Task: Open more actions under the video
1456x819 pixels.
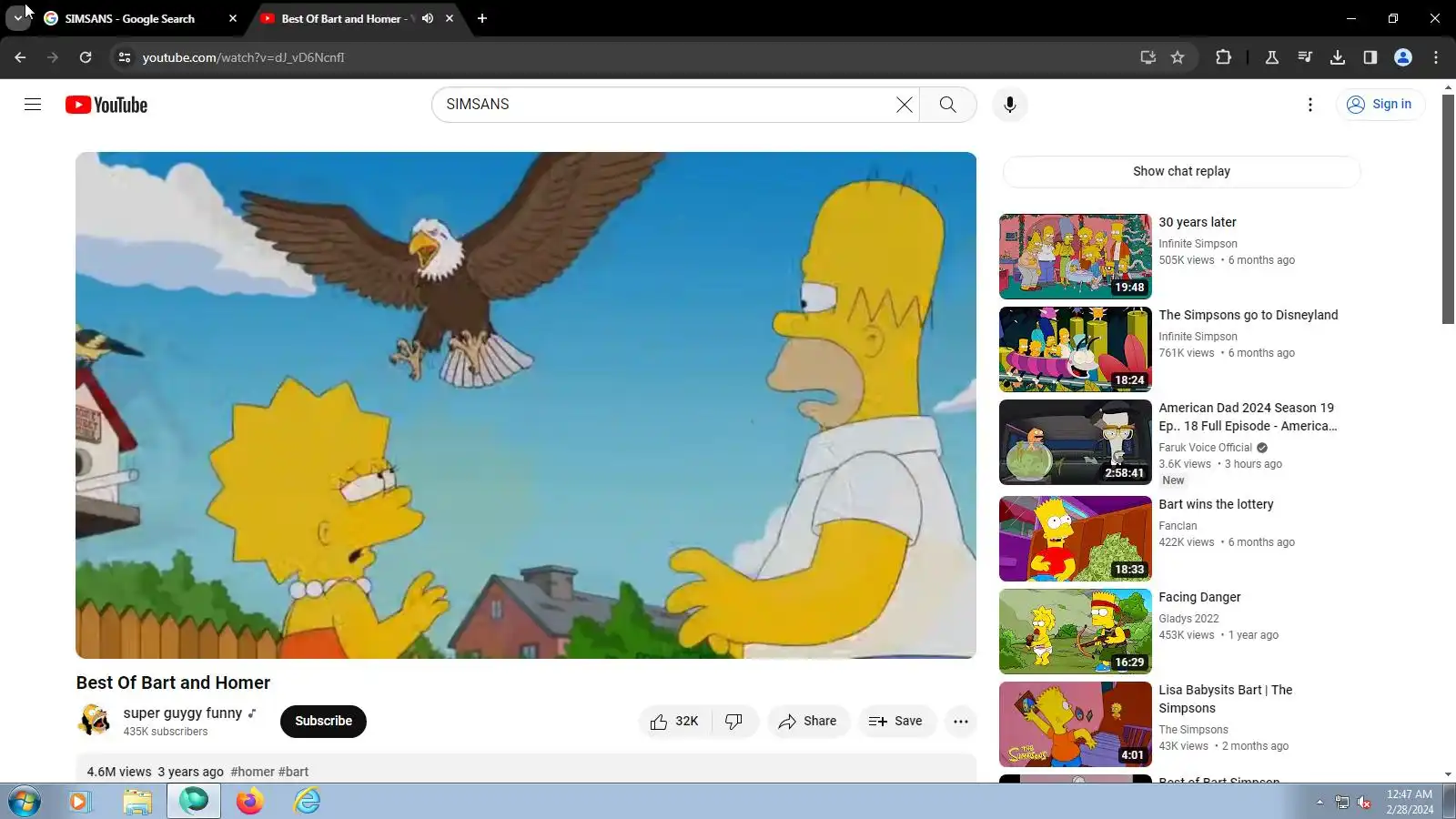Action: click(x=960, y=722)
